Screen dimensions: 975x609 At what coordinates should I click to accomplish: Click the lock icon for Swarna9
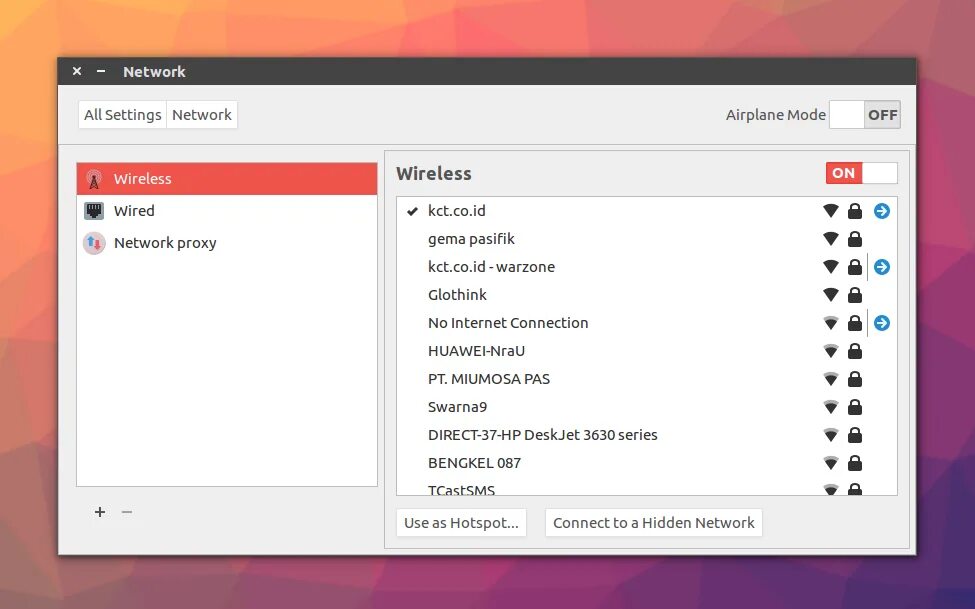855,407
